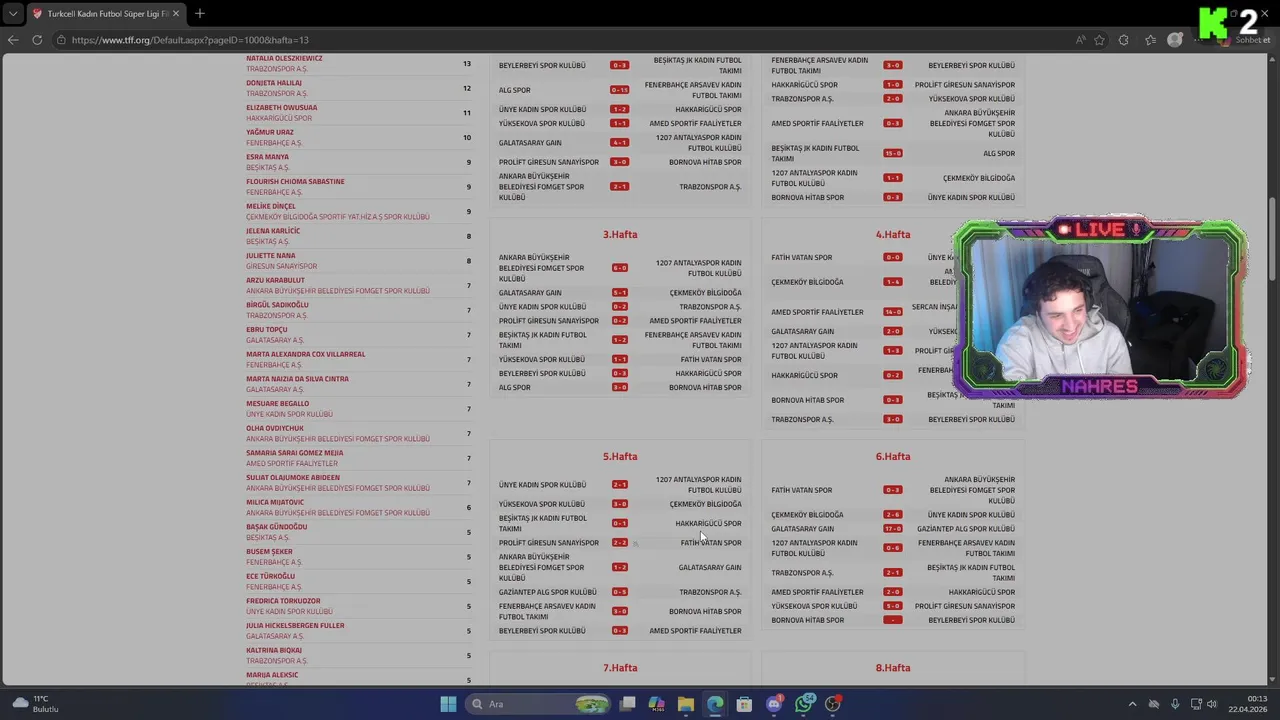Screen dimensions: 1280x720
Task: Open 6-0 score of Ankara Büyükşehir vs Antalyaspor
Action: 620,268
